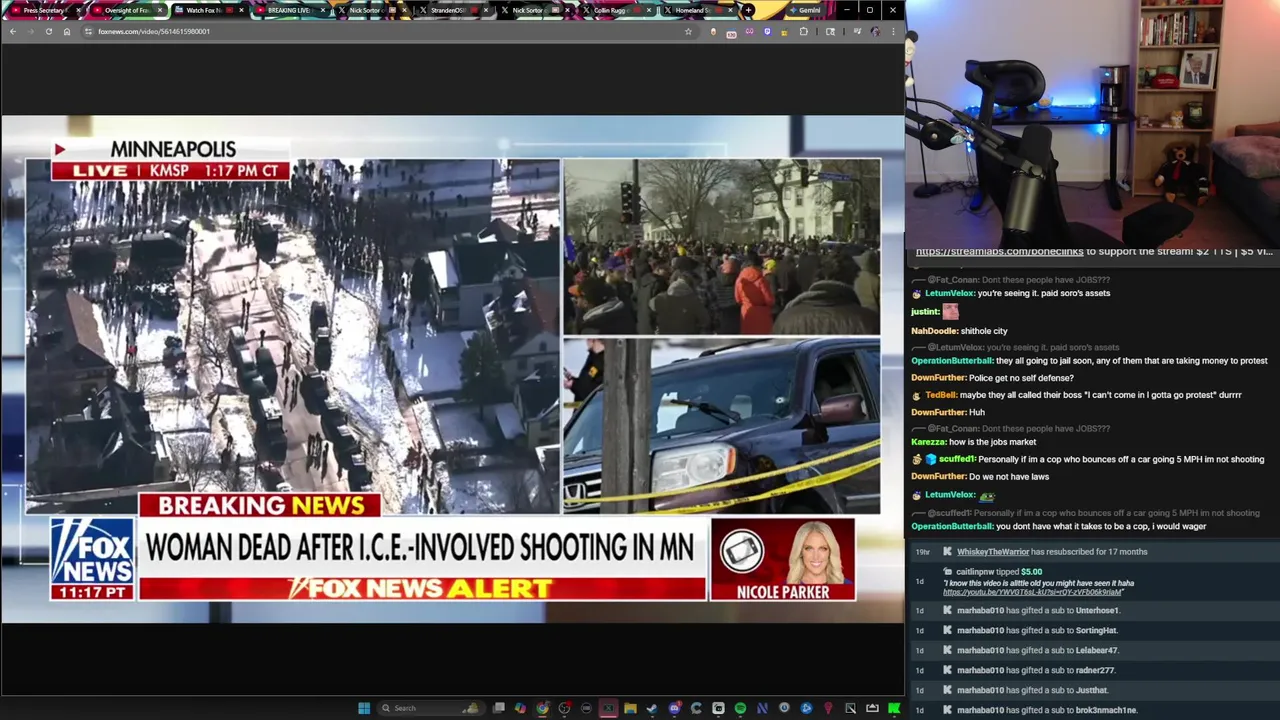The image size is (1280, 720).
Task: Open Copilot from the taskbar
Action: point(520,708)
